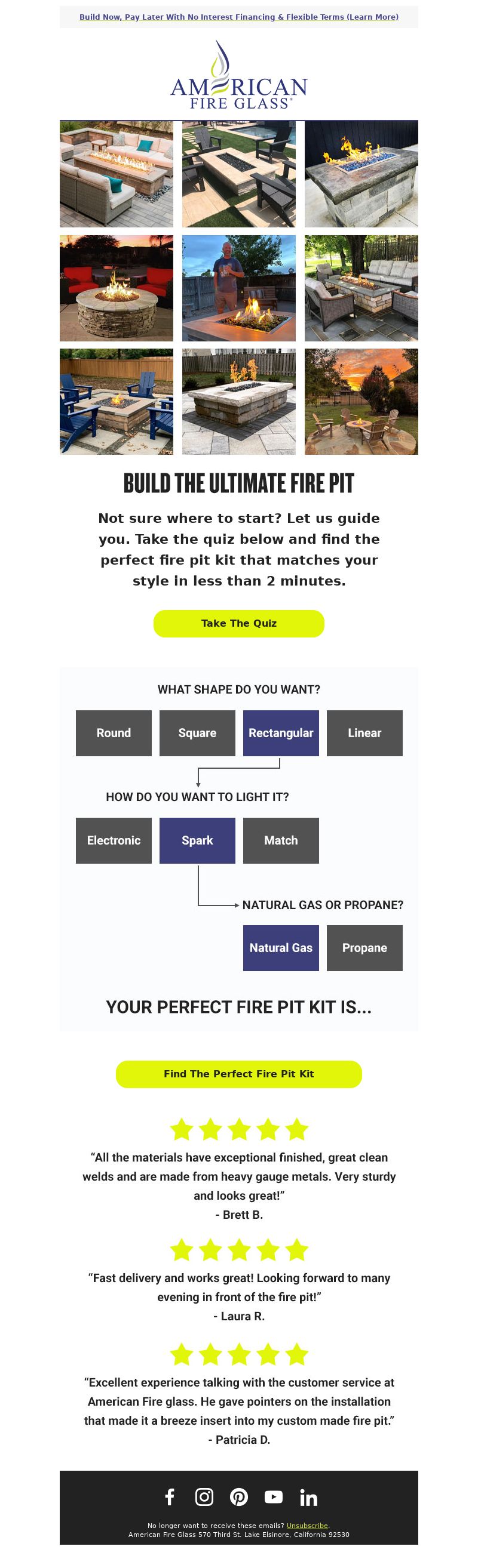The image size is (478, 1568).
Task: Choose the Propane fuel option
Action: point(364,948)
